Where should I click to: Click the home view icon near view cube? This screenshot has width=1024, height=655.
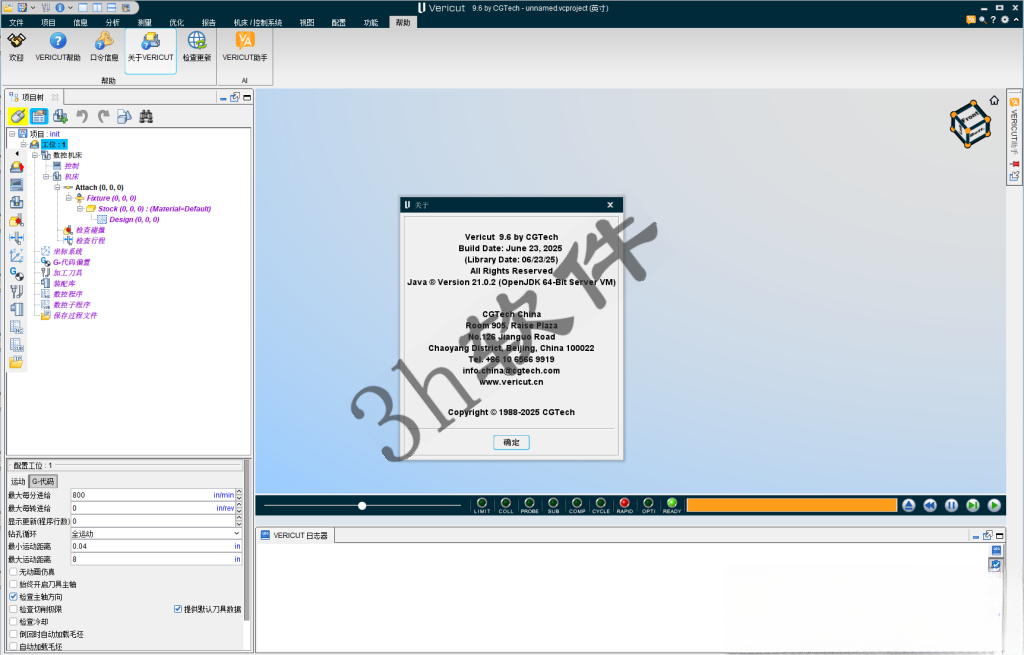(994, 100)
